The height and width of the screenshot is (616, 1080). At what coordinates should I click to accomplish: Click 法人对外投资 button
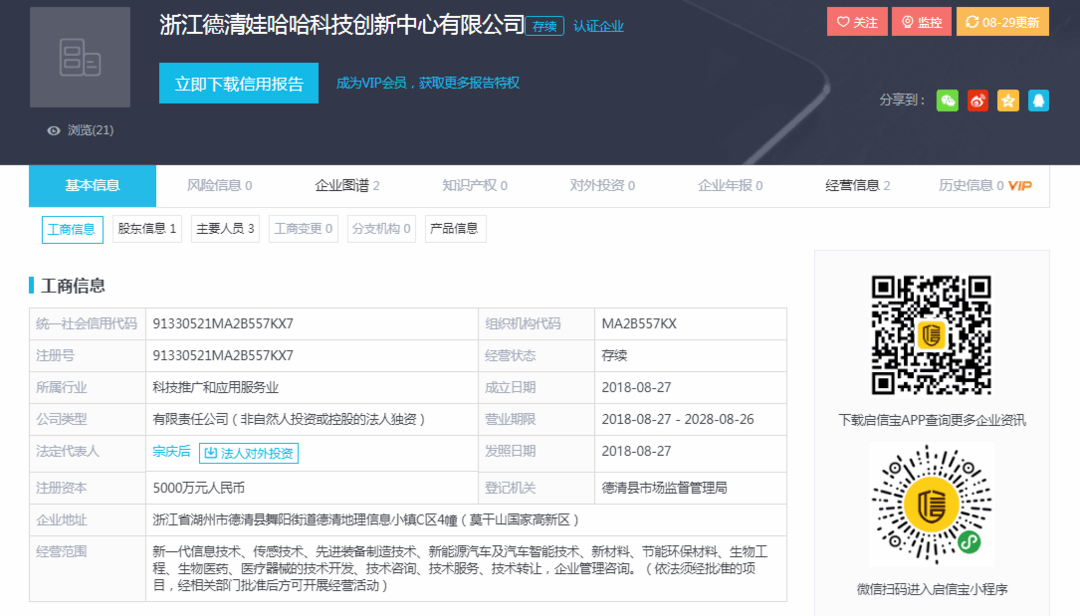coord(249,453)
